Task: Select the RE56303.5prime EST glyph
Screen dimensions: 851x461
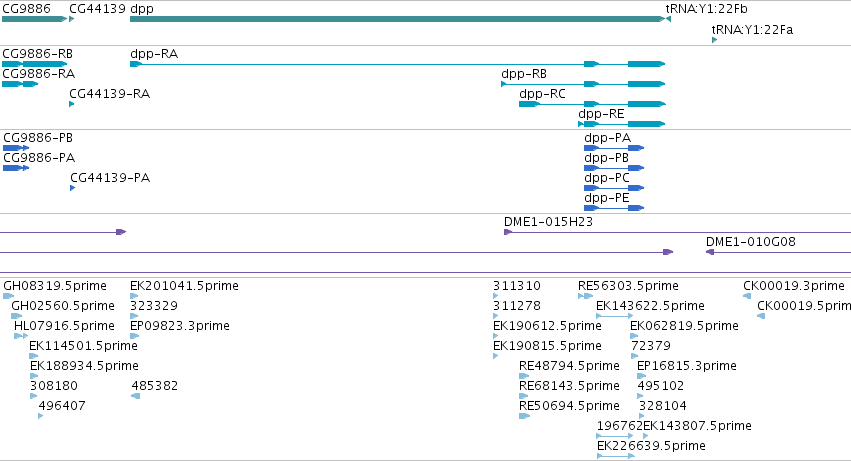Action: click(586, 296)
